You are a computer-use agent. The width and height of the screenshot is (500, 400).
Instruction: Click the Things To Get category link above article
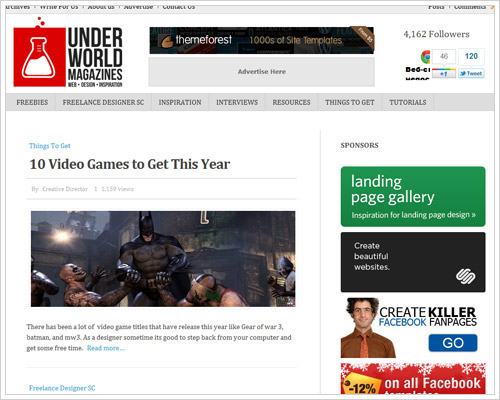(50, 146)
